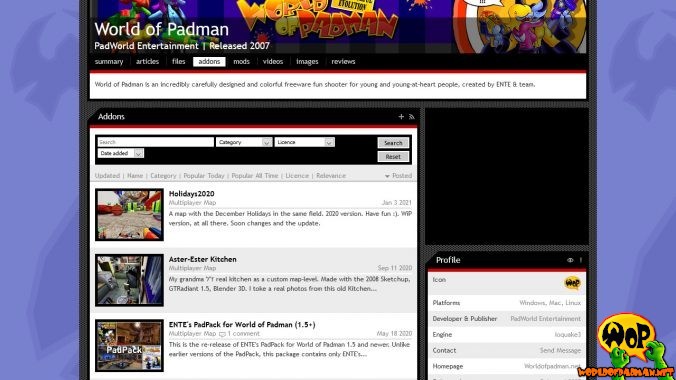Sort addons by Popular Today
Image resolution: width=676 pixels, height=380 pixels.
click(204, 176)
